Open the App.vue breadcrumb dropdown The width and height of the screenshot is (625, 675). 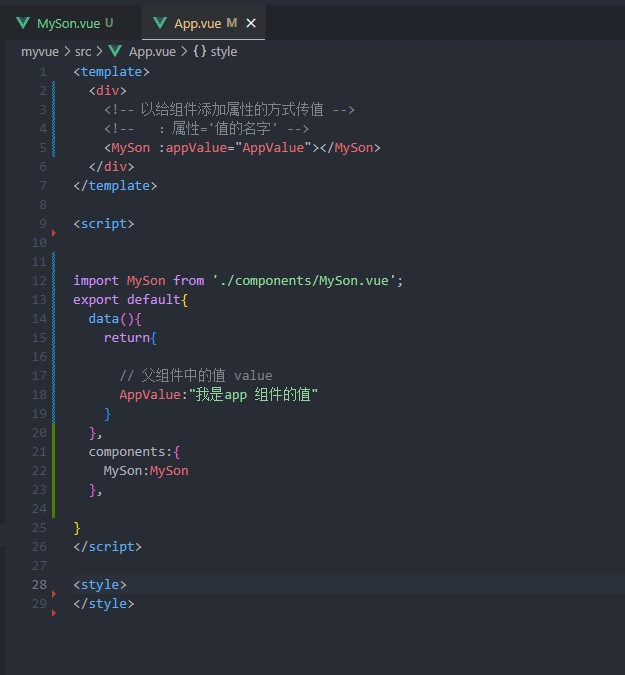click(x=152, y=51)
